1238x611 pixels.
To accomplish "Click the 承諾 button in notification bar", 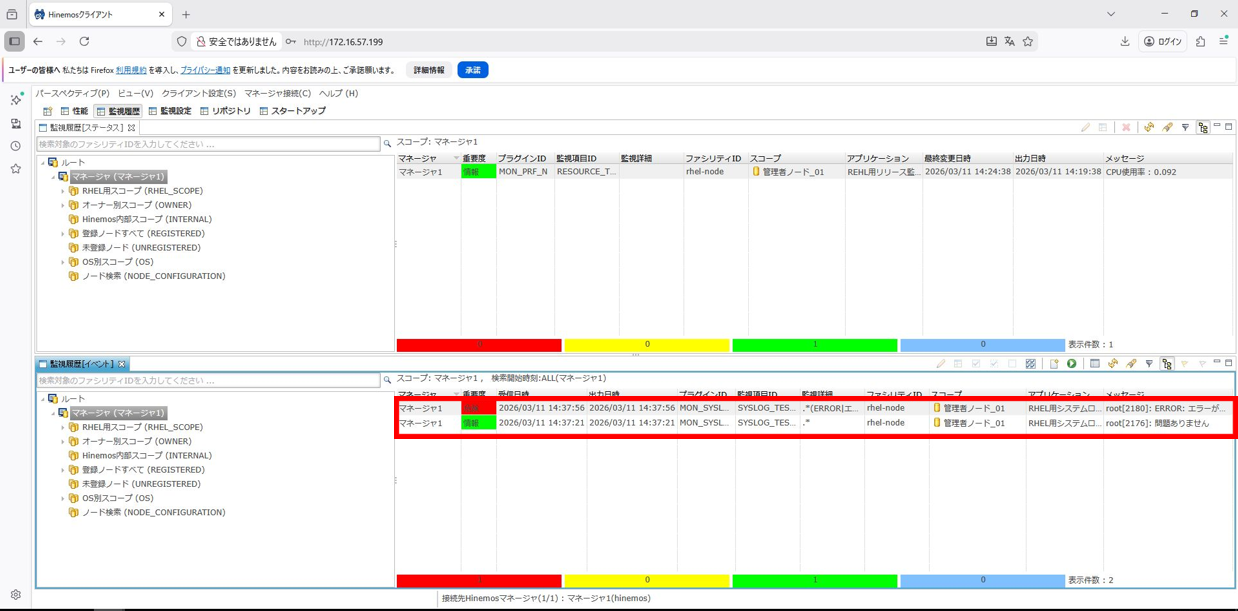I will coord(472,70).
